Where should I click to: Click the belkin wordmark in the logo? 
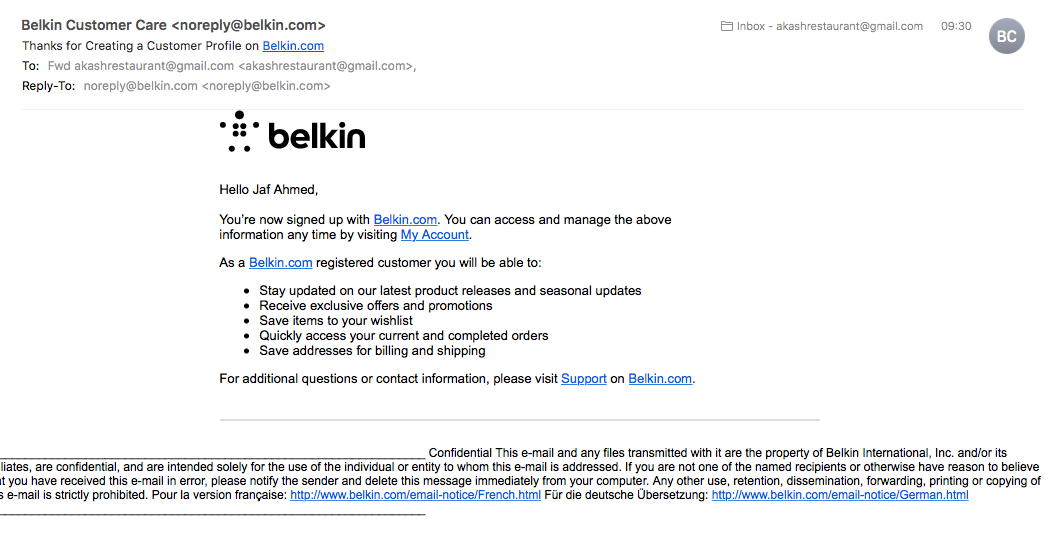coord(317,136)
